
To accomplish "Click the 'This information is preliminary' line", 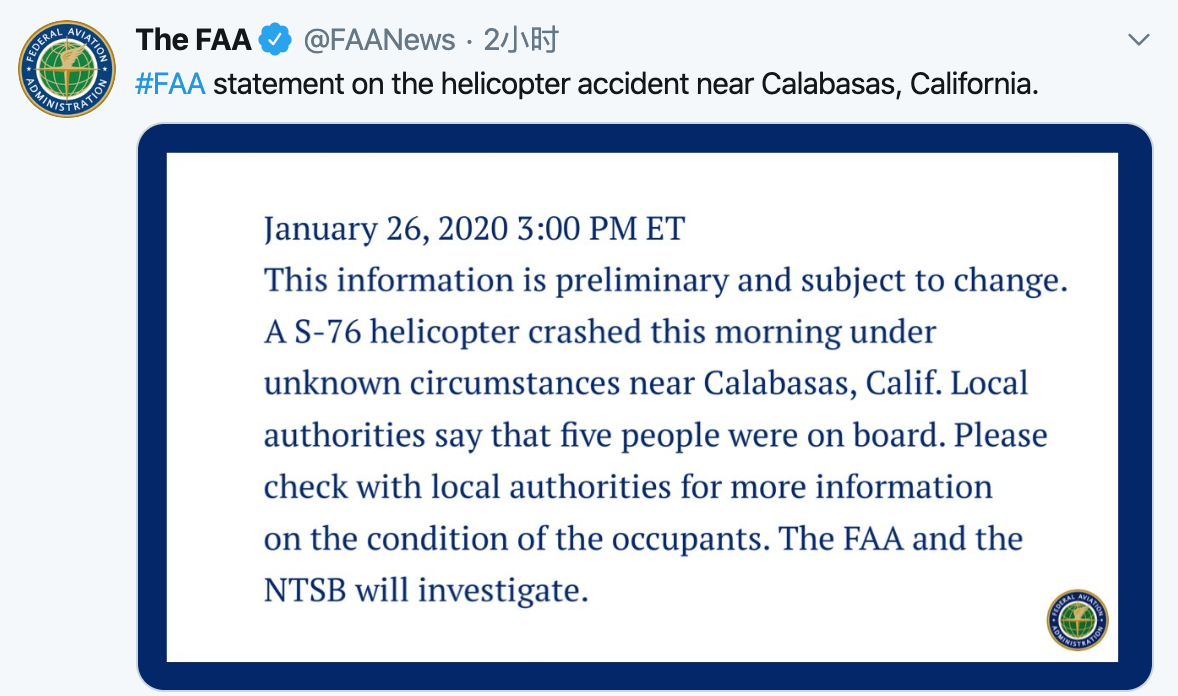I will pos(666,280).
